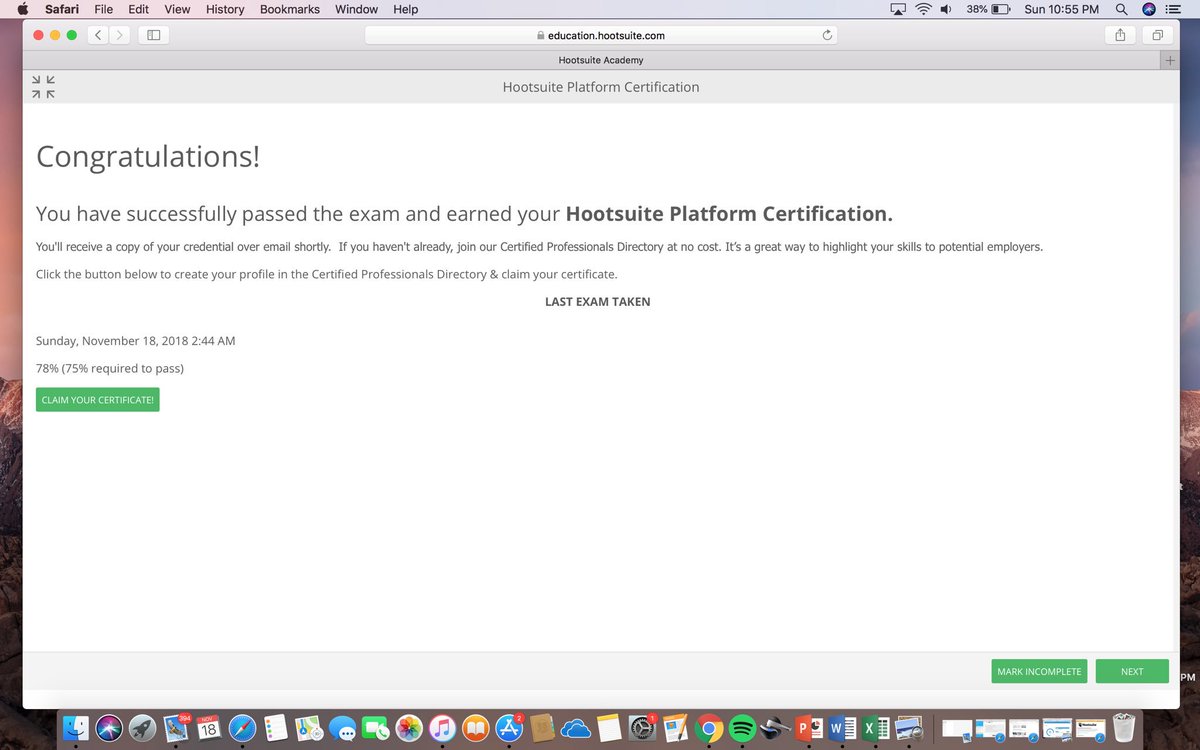Open FaceTime in the Dock
Viewport: 1200px width, 750px height.
pyautogui.click(x=375, y=728)
